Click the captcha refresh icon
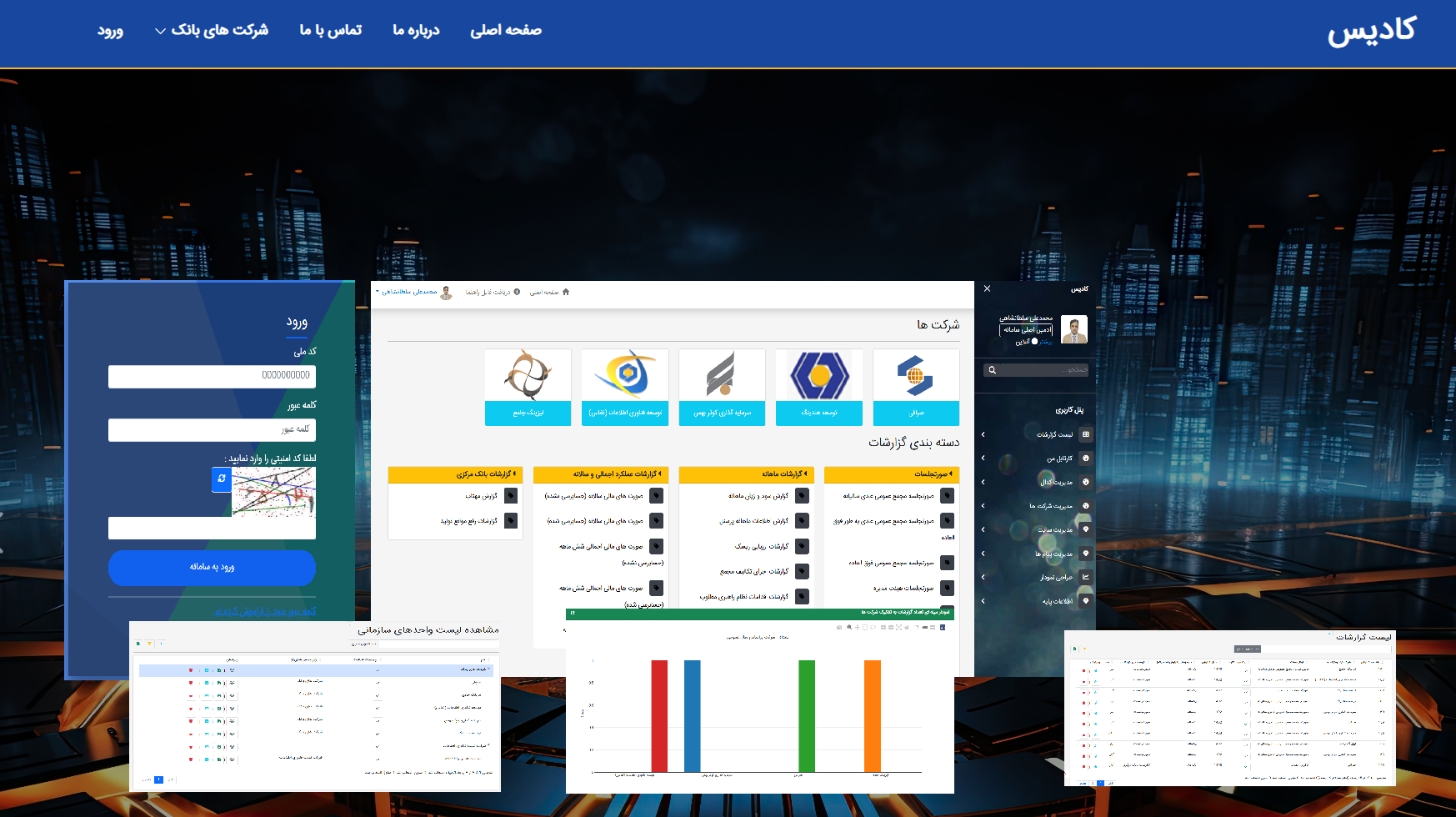The width and height of the screenshot is (1456, 817). (x=221, y=479)
